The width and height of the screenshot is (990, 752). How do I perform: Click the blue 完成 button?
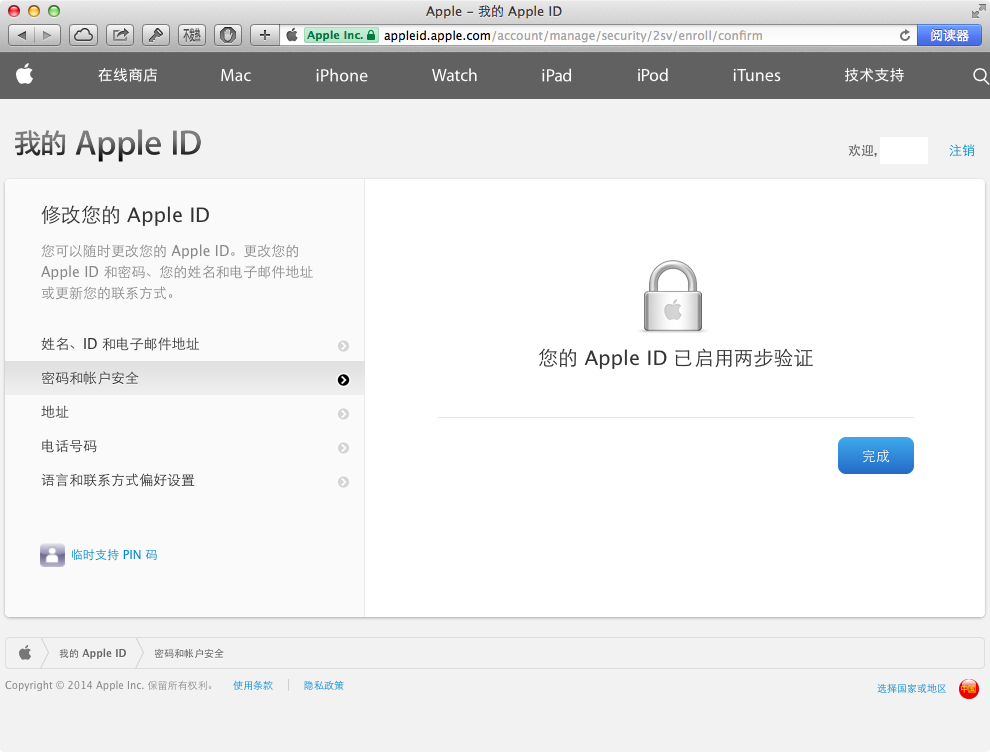[x=876, y=455]
